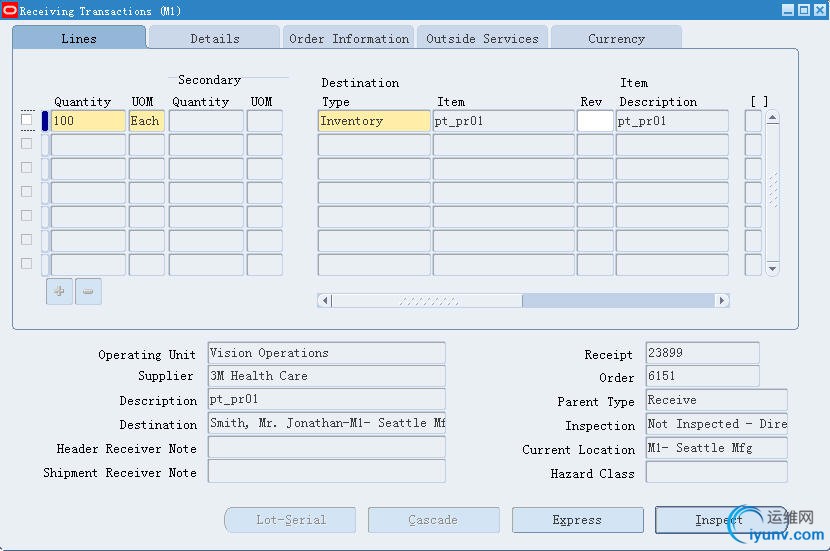Click the Shipment Receiver Note field

click(x=327, y=471)
